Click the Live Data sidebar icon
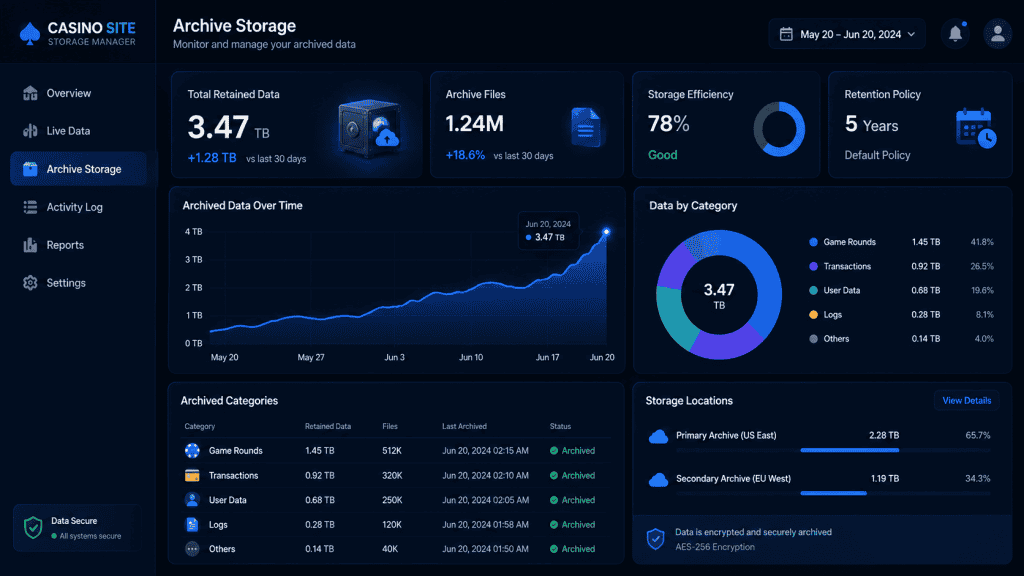Screen dimensions: 1024x576 click(30, 131)
